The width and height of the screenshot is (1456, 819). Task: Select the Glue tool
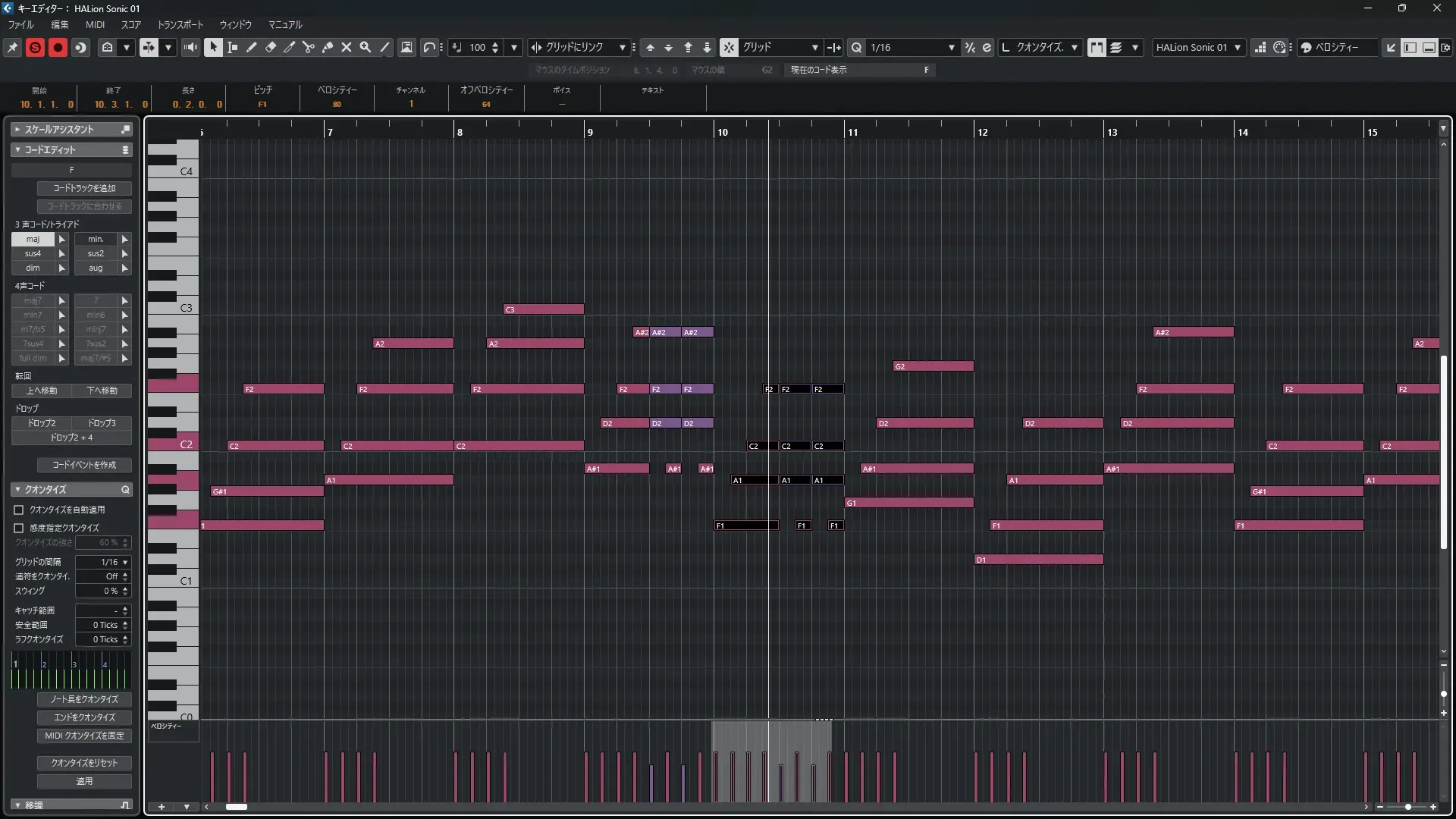[328, 47]
